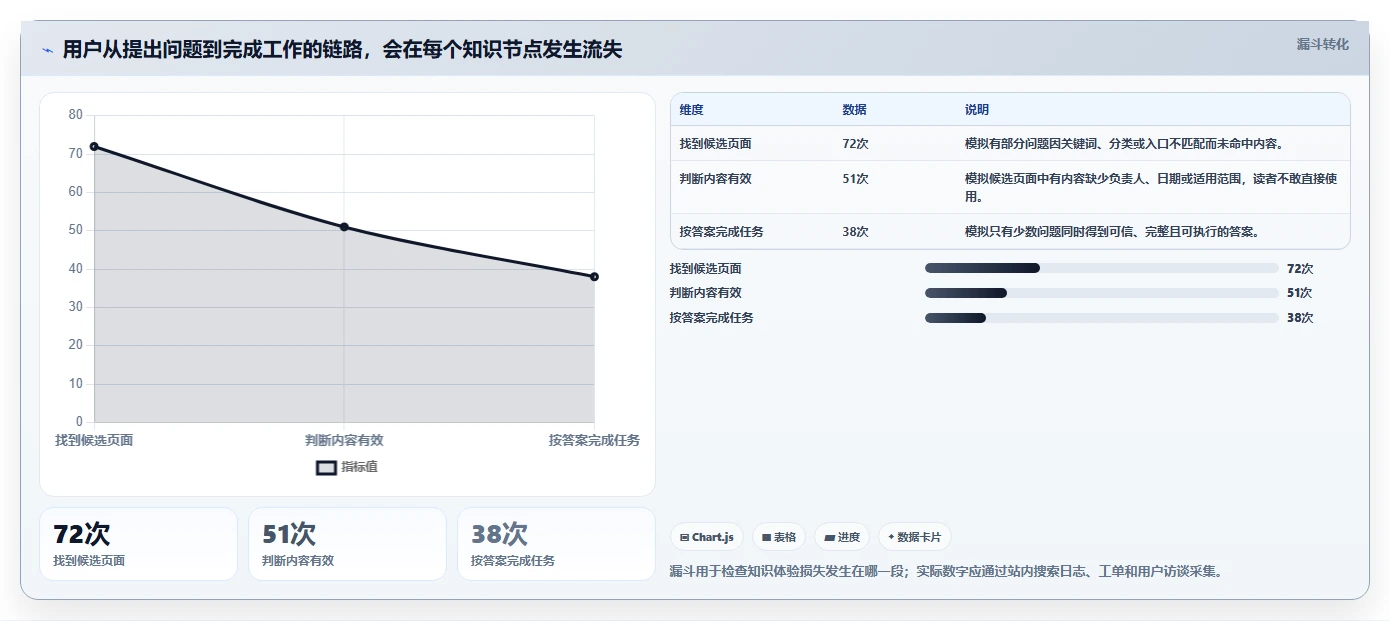Click the 说明 column header in the table
This screenshot has width=1390, height=621.
976,110
